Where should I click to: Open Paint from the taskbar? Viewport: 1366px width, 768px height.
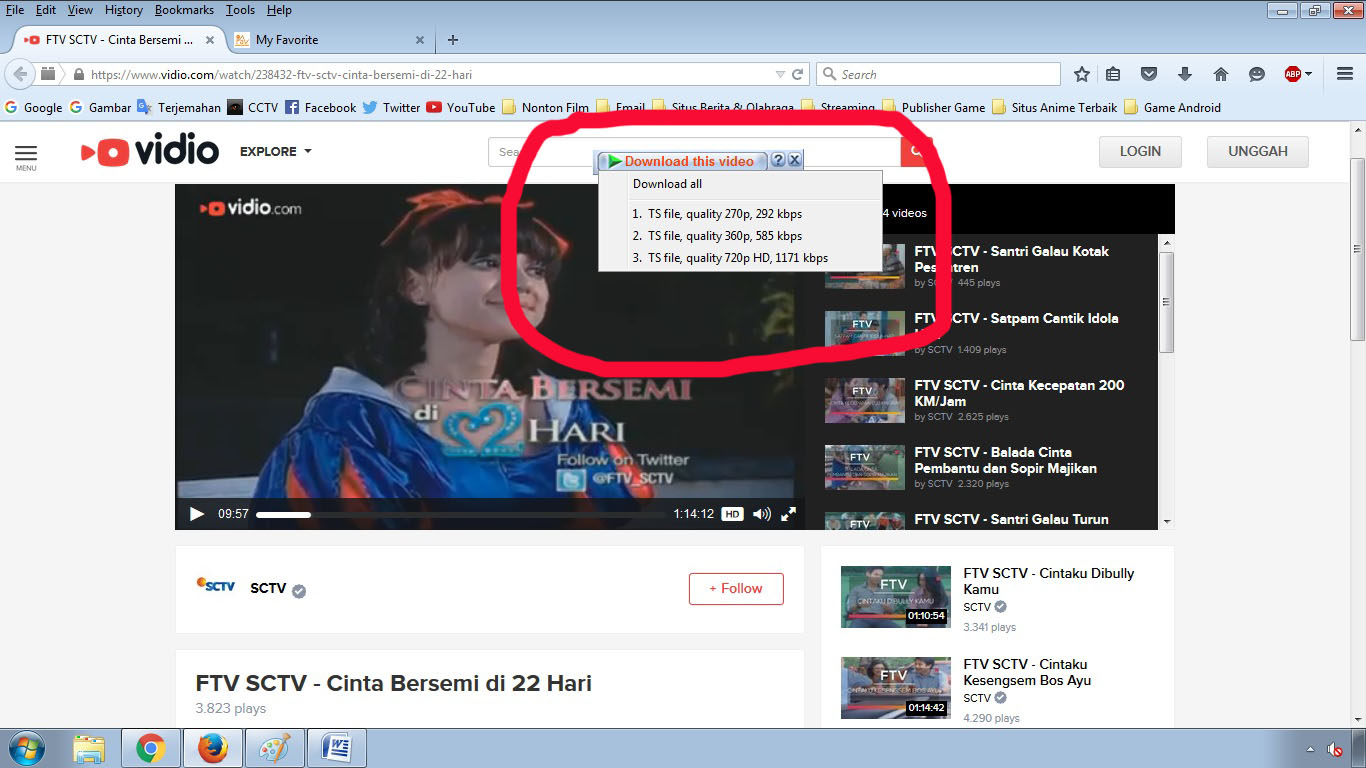pyautogui.click(x=274, y=748)
